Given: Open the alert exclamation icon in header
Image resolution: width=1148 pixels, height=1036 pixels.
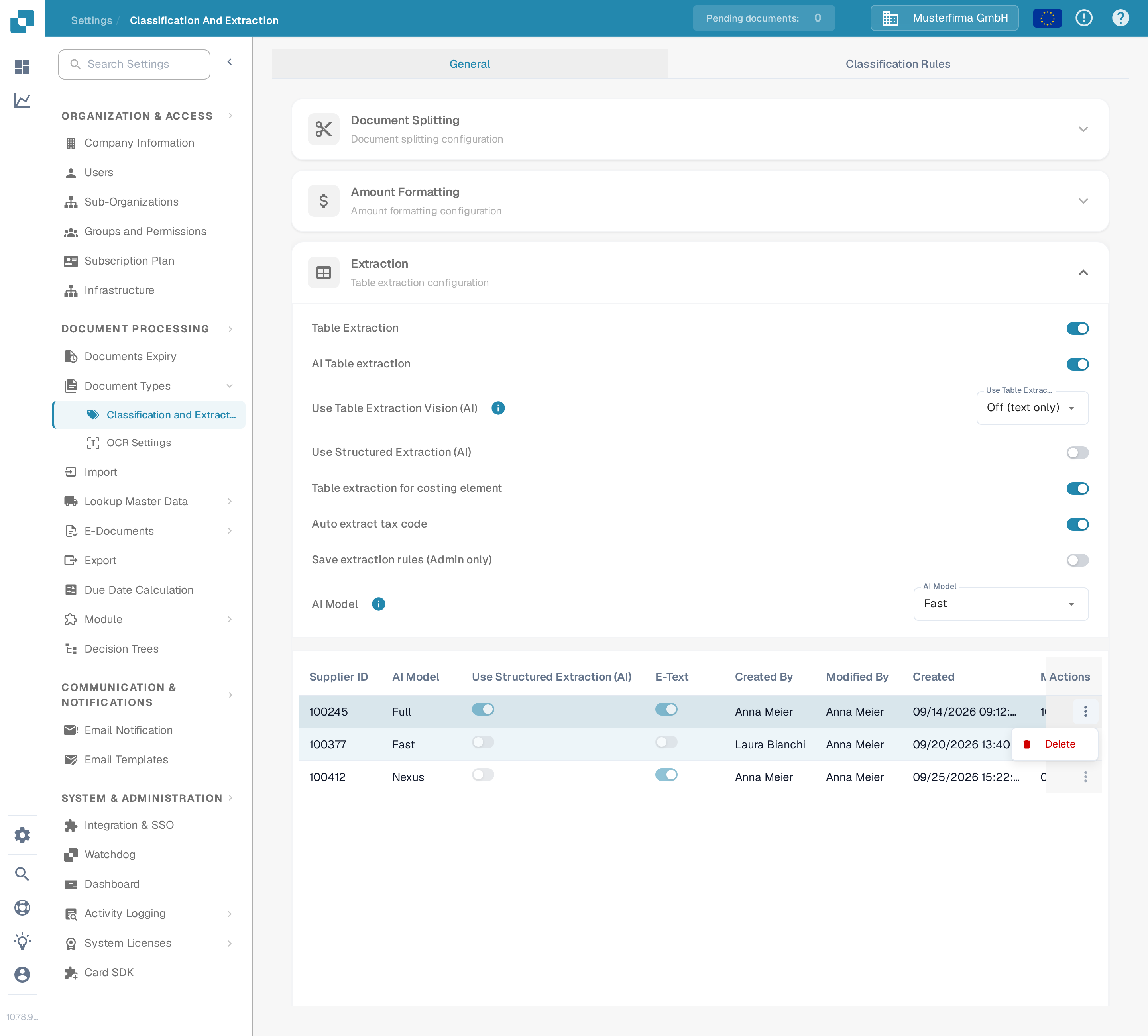Looking at the screenshot, I should point(1084,18).
